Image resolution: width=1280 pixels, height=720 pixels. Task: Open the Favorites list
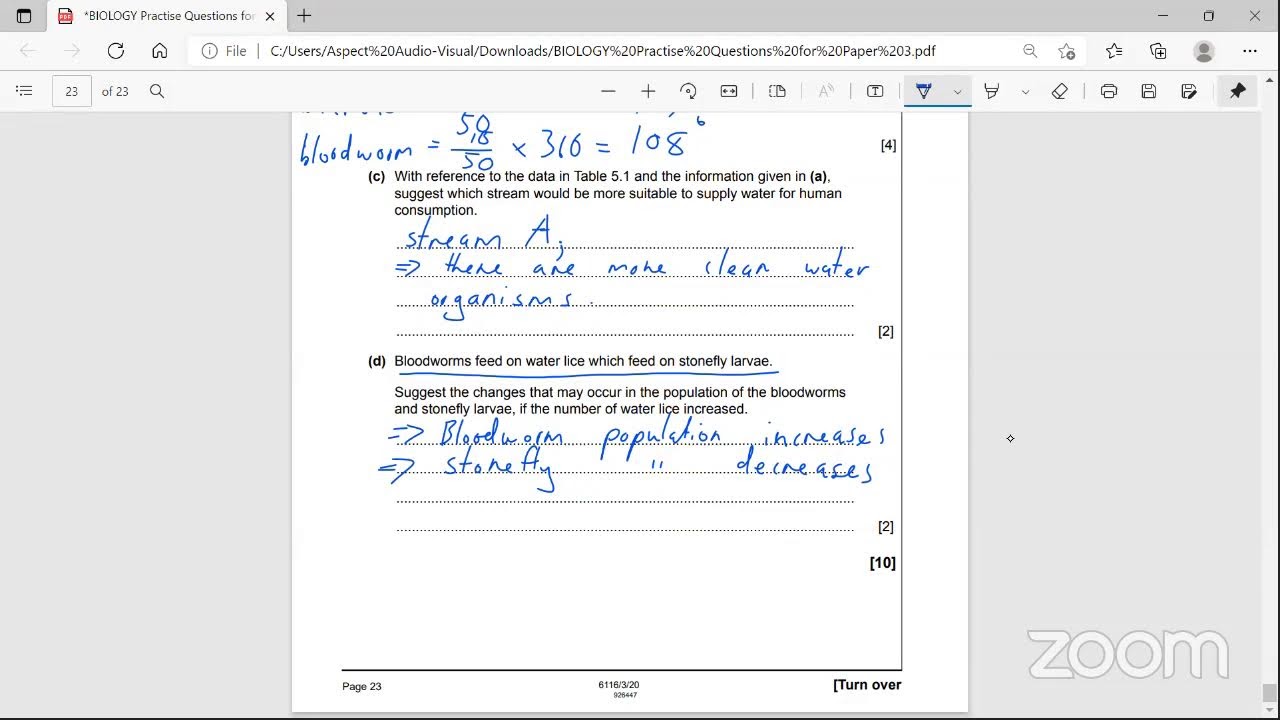click(x=1114, y=51)
